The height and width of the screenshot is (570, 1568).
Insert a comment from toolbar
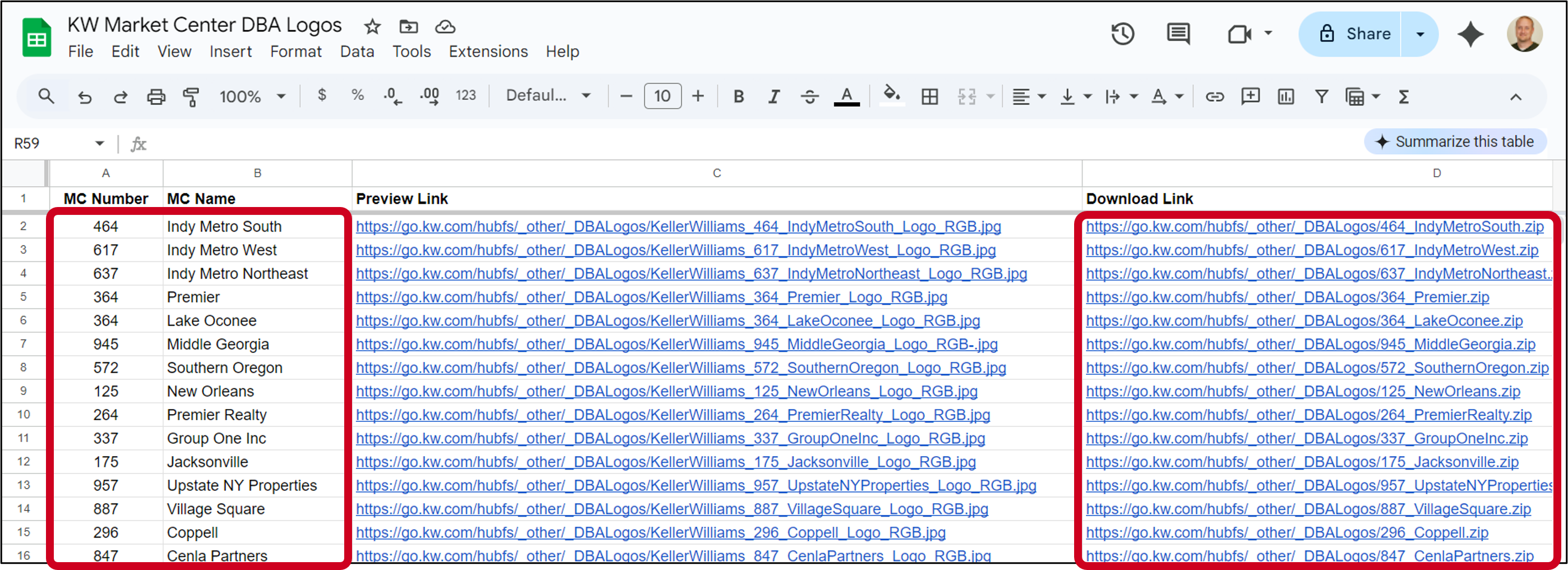tap(1250, 96)
